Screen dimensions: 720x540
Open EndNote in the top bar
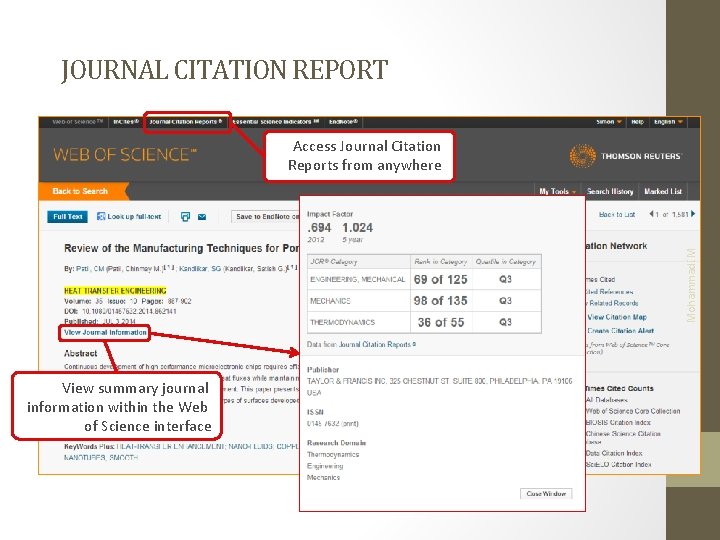point(343,122)
